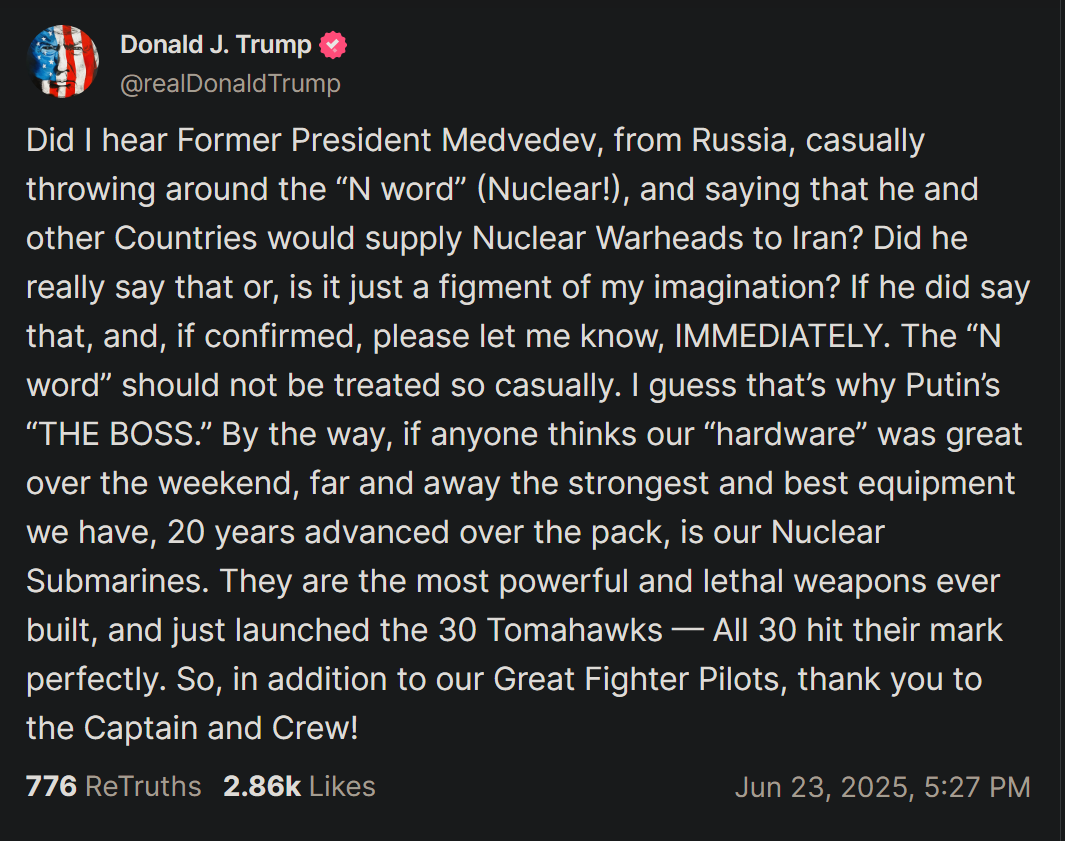This screenshot has width=1065, height=841.
Task: Click the "Likes" label
Action: 342,786
